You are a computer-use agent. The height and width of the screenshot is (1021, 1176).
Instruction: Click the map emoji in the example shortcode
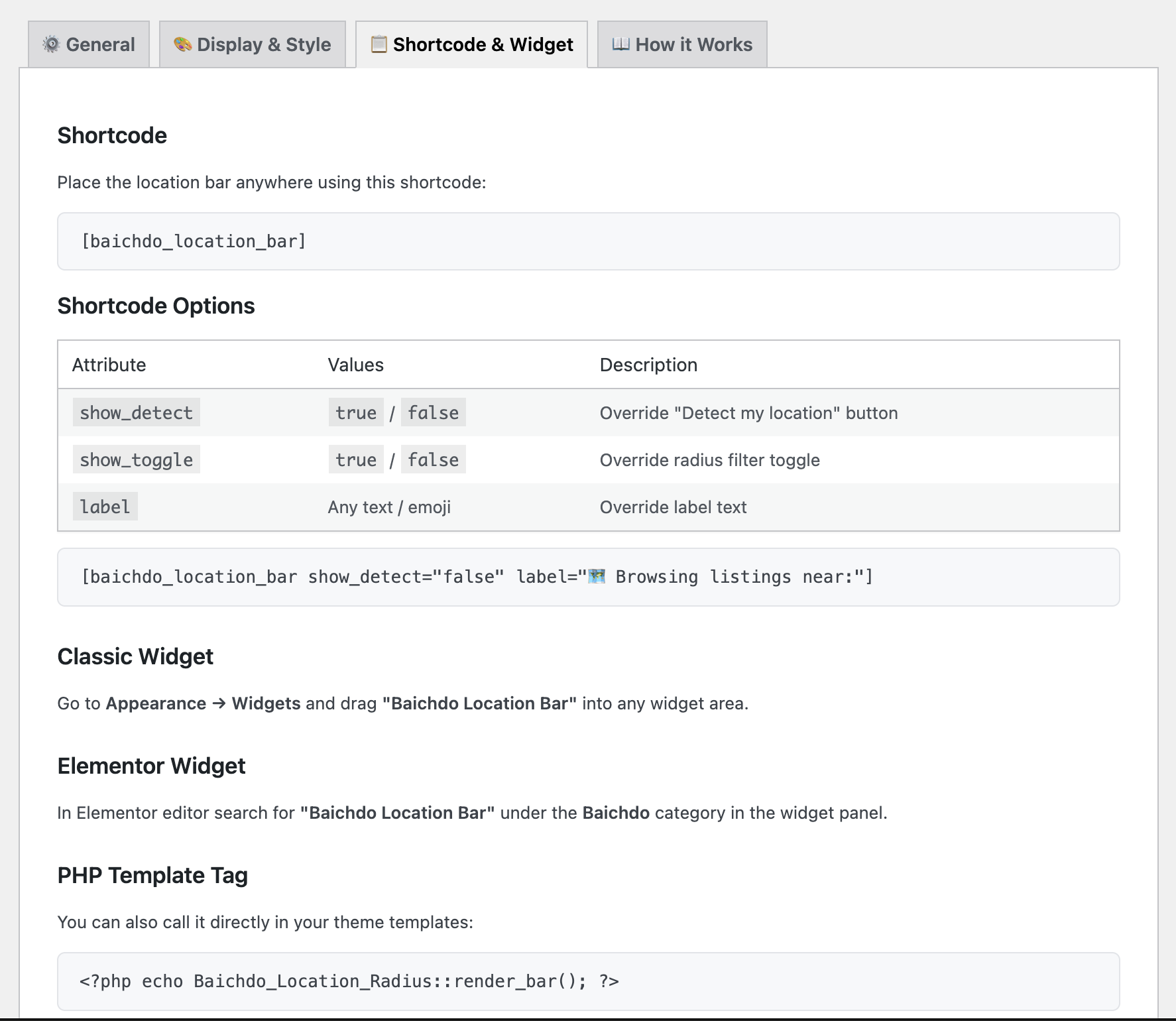(597, 576)
